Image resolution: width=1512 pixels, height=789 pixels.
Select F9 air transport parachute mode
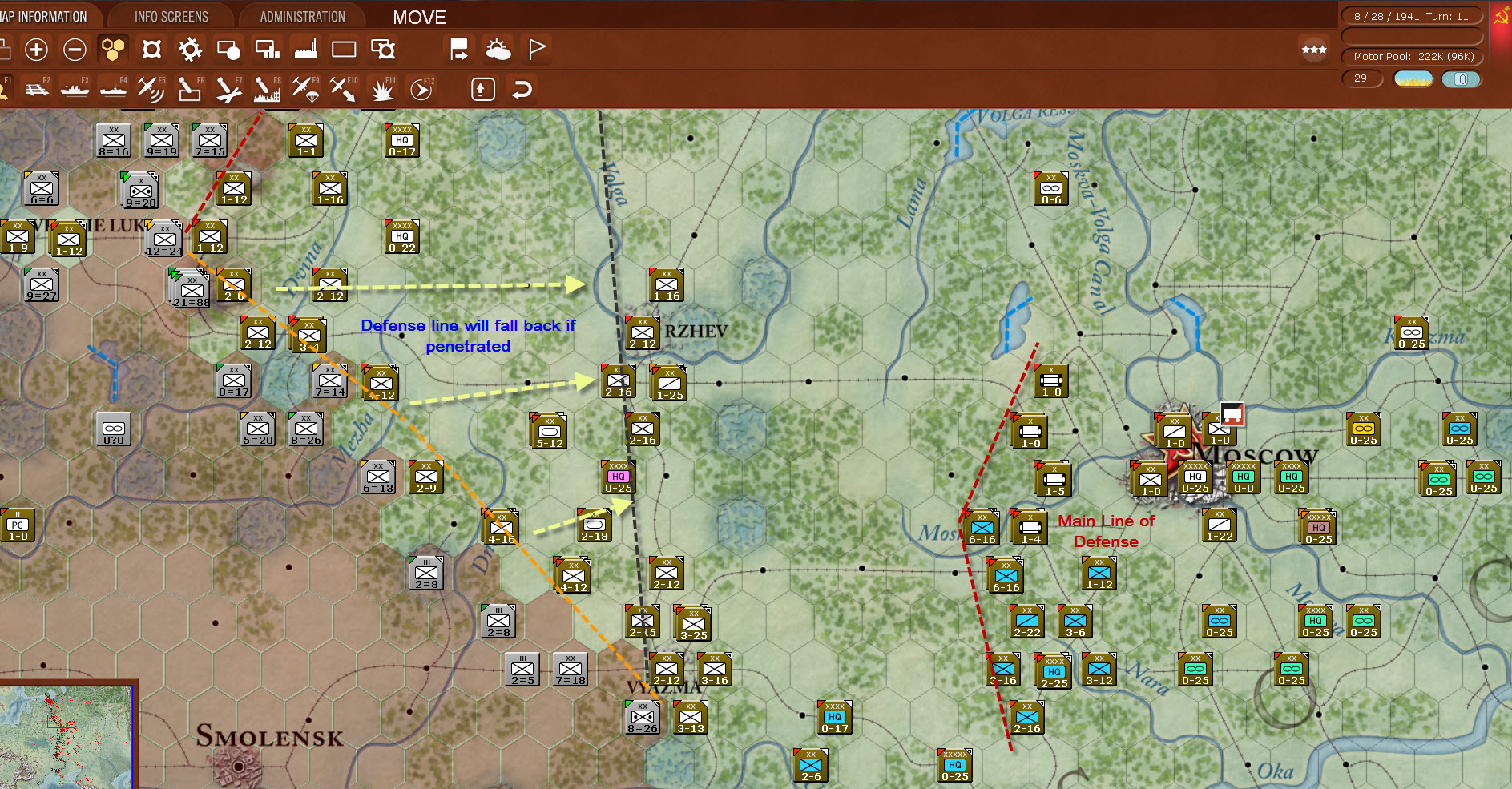point(305,89)
